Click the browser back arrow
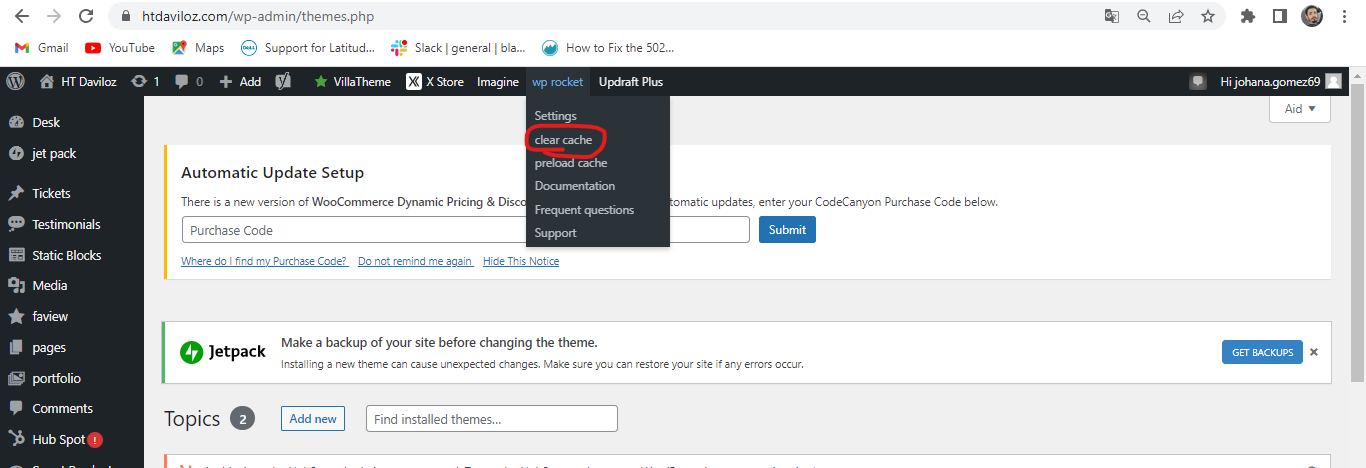The image size is (1366, 468). (21, 16)
